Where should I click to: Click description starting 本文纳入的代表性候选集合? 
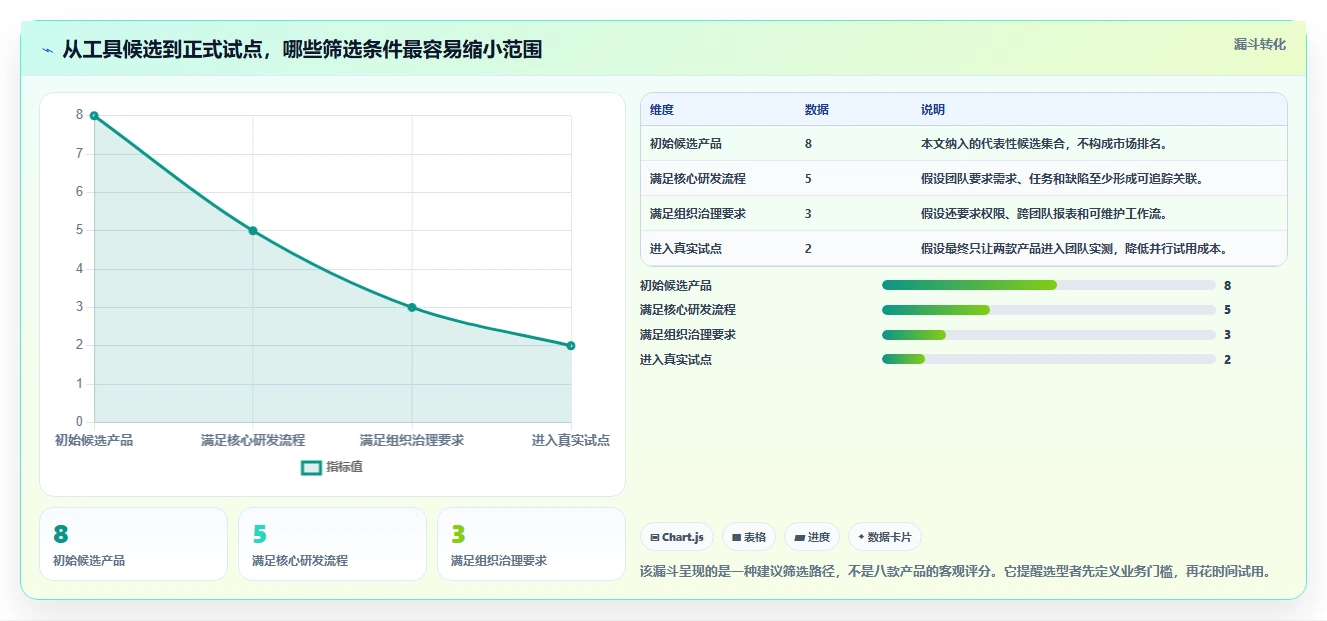(1045, 144)
